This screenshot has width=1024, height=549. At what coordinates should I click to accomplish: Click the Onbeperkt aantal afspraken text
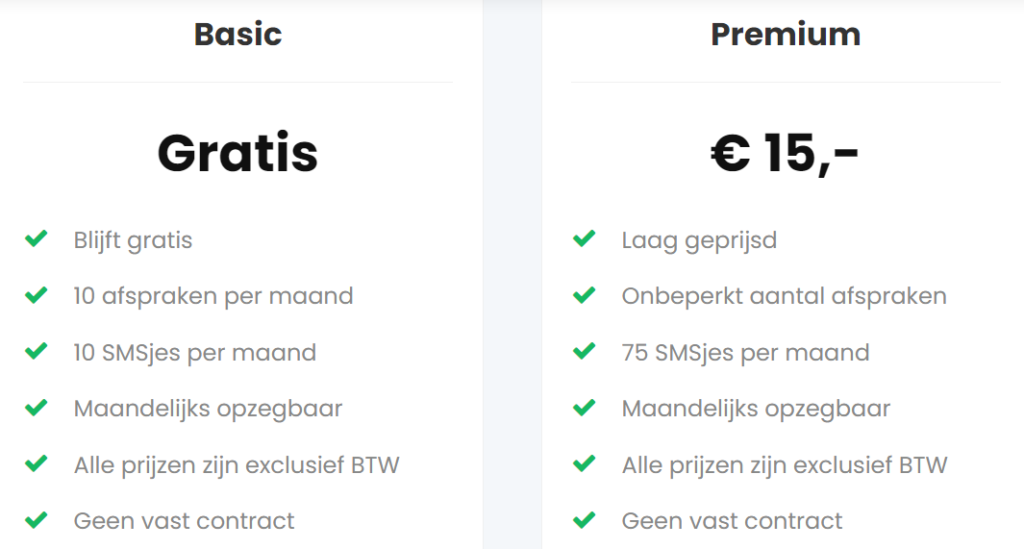(x=784, y=296)
